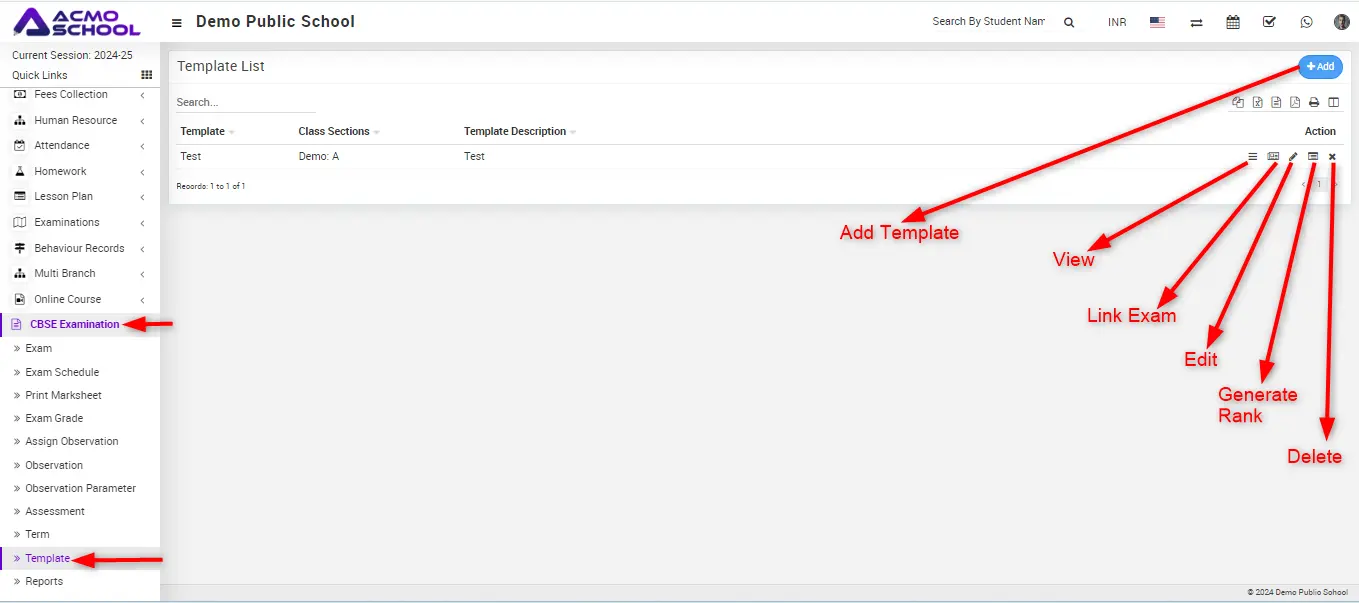Edit the Test template using pencil icon
Image resolution: width=1359 pixels, height=603 pixels.
coord(1293,157)
